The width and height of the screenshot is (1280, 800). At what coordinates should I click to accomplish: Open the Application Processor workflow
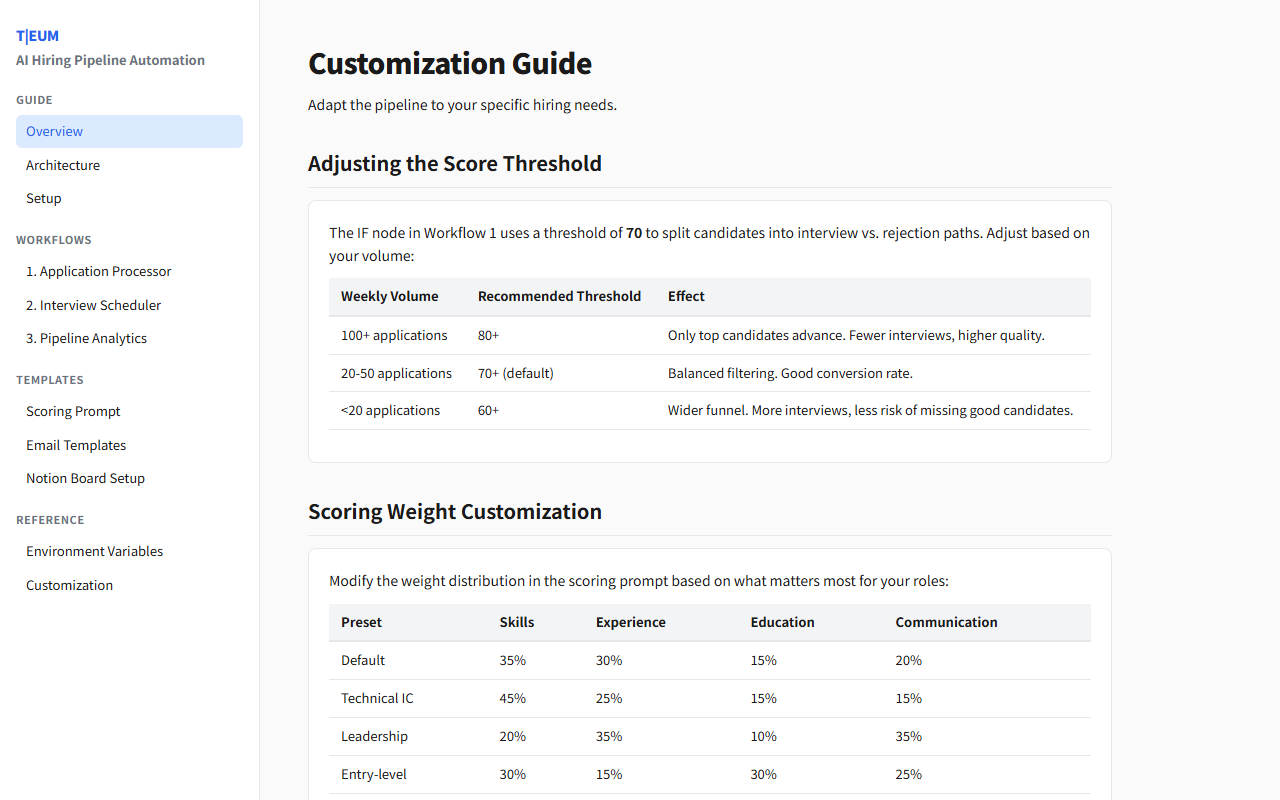click(98, 270)
